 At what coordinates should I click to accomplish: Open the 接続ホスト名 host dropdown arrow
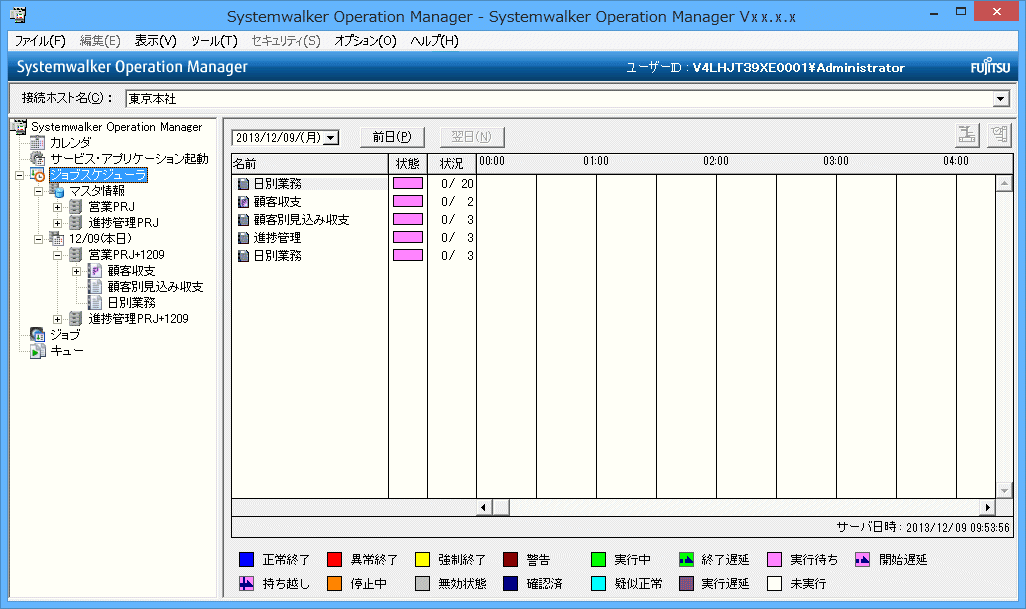(x=1000, y=99)
